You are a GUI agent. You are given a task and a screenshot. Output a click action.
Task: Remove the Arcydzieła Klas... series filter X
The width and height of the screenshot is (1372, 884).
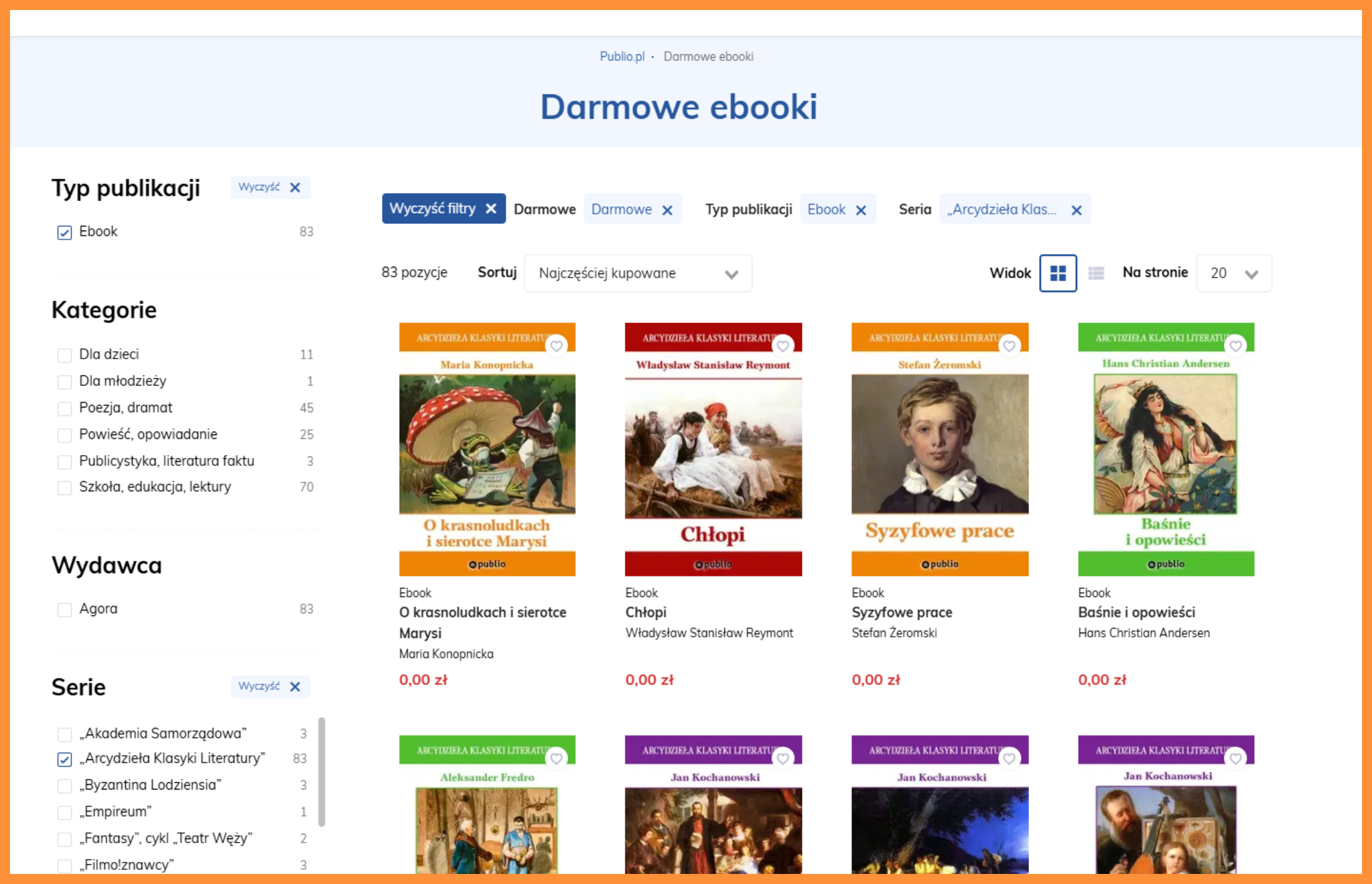(1077, 210)
